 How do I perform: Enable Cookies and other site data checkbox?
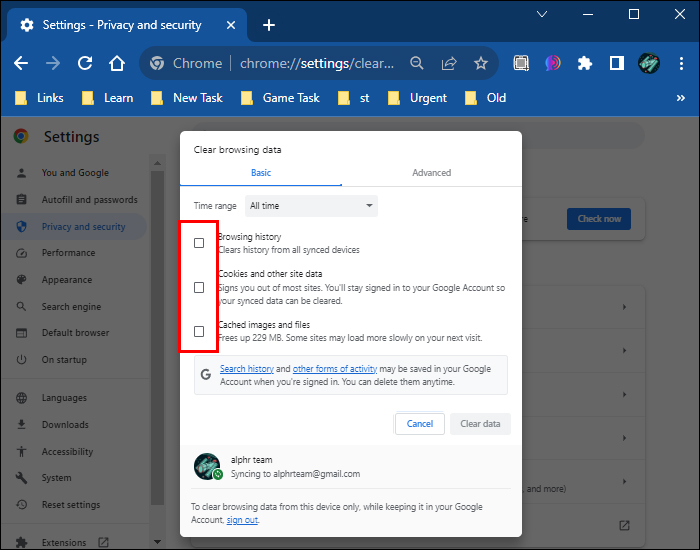[199, 287]
